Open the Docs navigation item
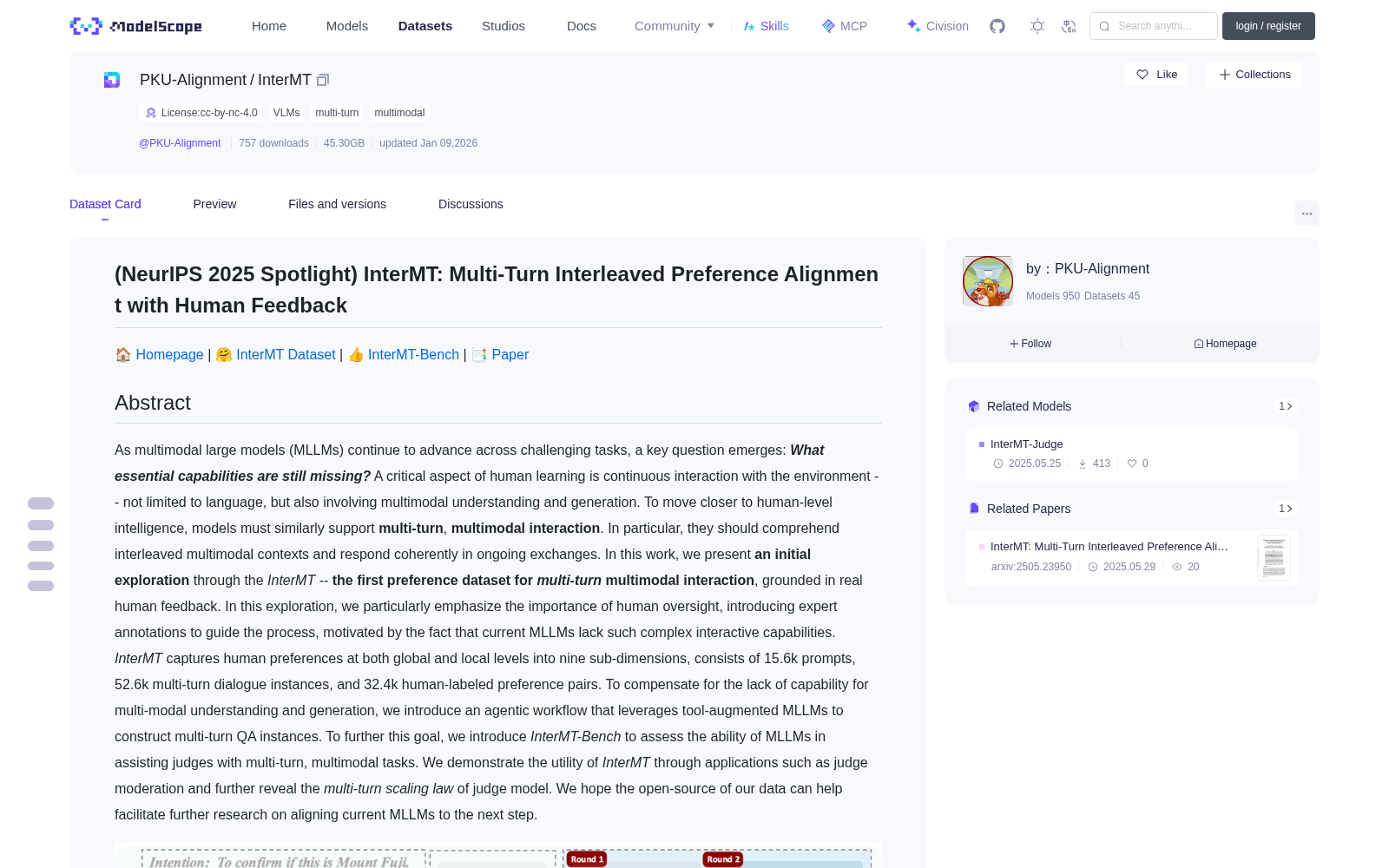Screen dimensions: 1389x868 [x=582, y=26]
